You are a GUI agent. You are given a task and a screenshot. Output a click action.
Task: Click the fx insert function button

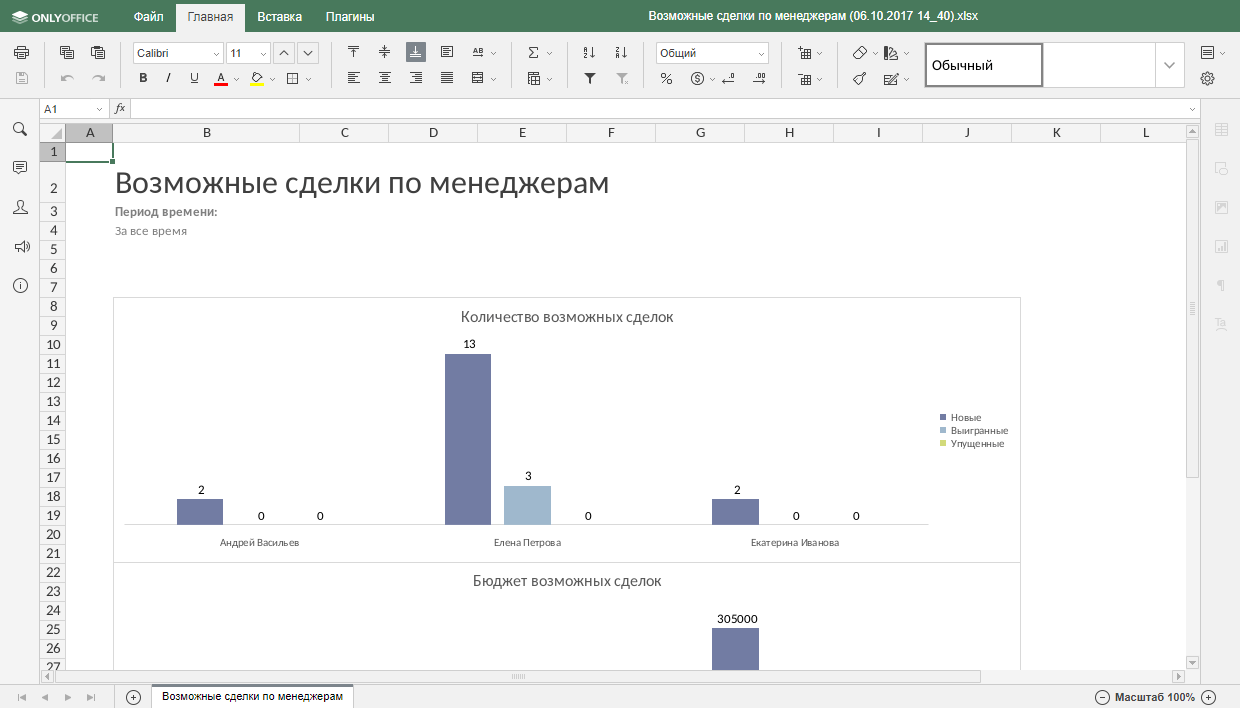[120, 108]
